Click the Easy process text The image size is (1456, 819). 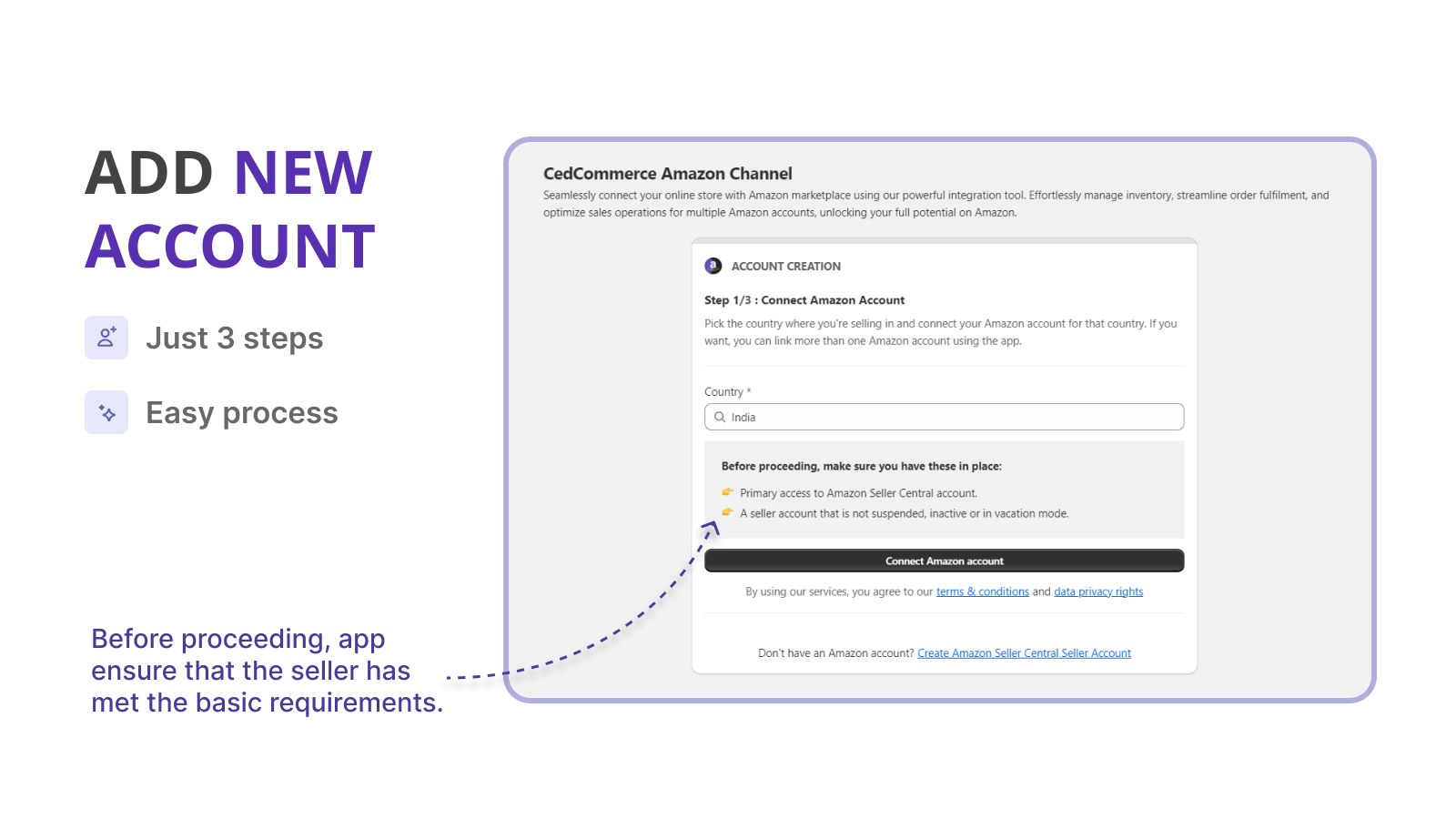242,413
